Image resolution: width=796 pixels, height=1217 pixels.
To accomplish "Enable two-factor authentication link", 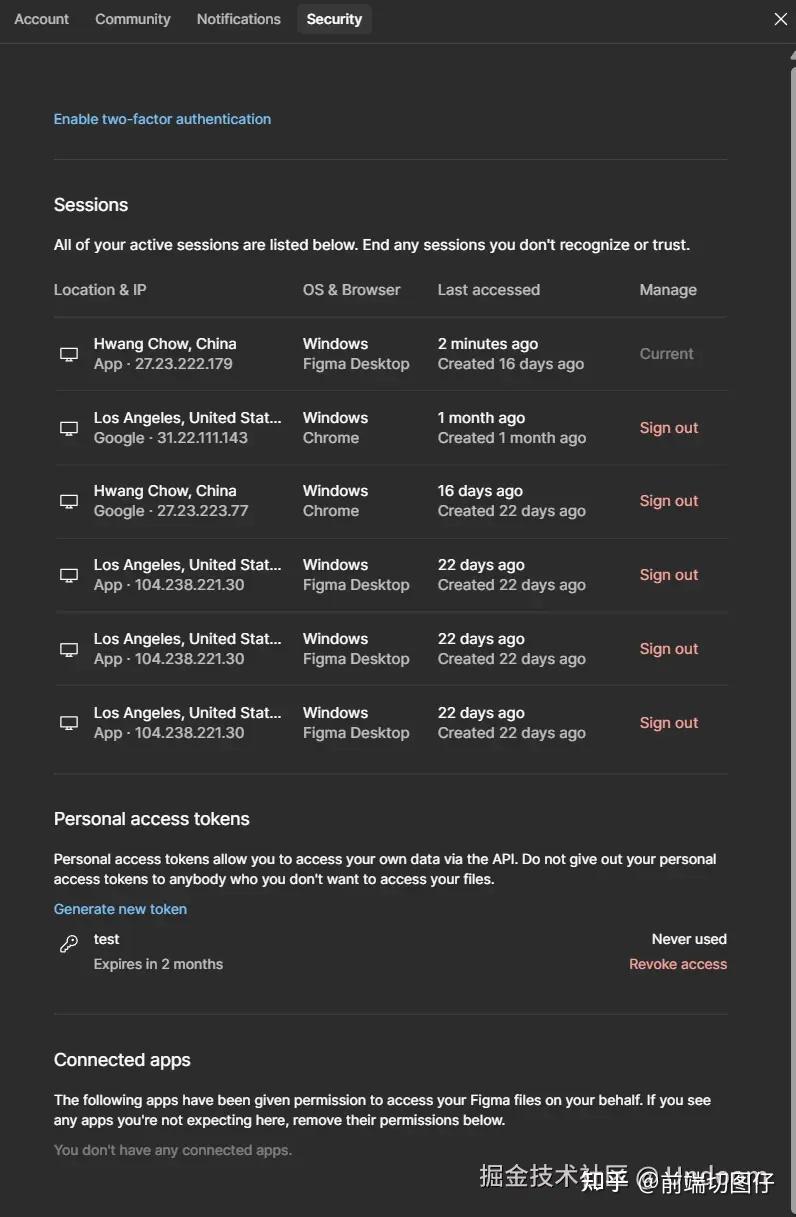I will pos(162,119).
